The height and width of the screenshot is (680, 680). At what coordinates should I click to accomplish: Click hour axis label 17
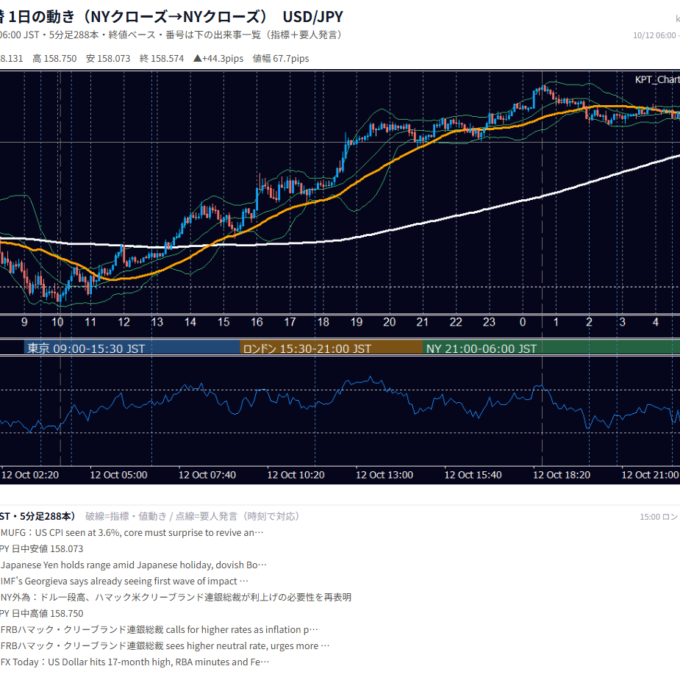point(290,322)
